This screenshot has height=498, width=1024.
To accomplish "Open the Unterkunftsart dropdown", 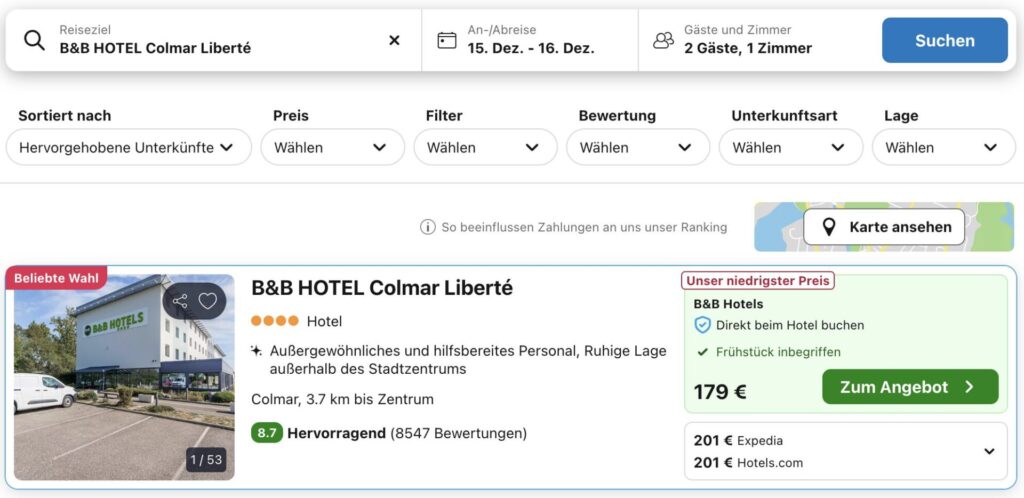I will tap(790, 147).
